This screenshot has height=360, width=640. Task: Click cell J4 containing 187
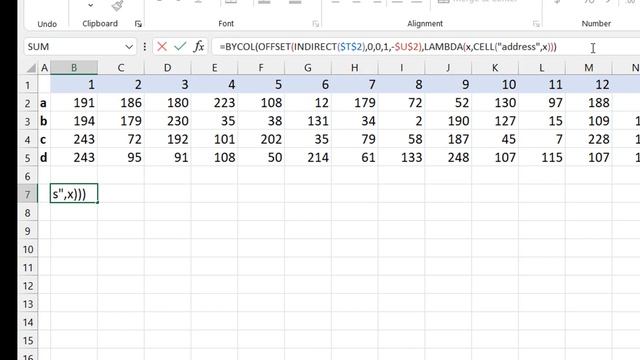448,140
